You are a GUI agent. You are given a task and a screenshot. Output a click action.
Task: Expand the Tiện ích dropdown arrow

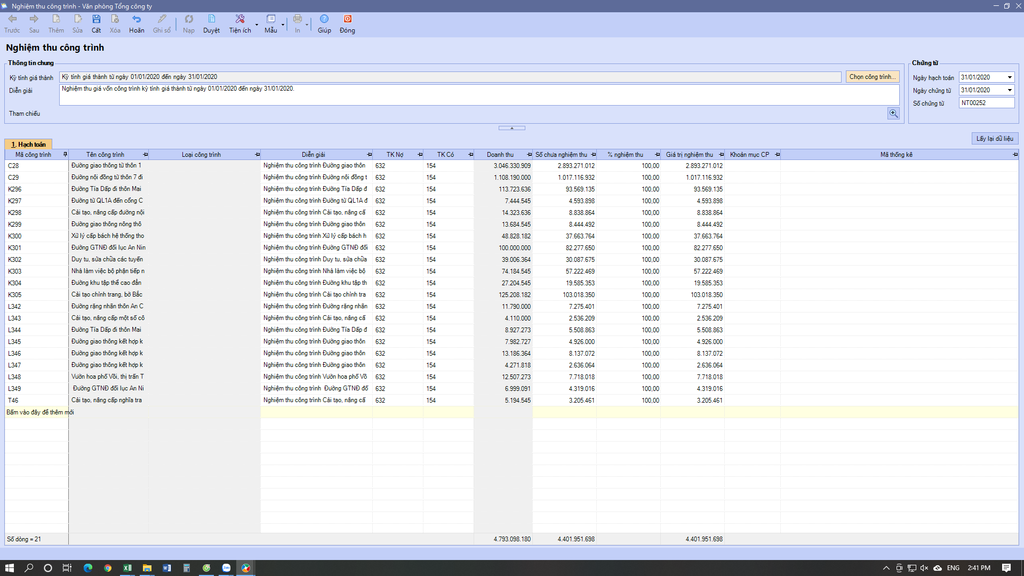tap(257, 25)
